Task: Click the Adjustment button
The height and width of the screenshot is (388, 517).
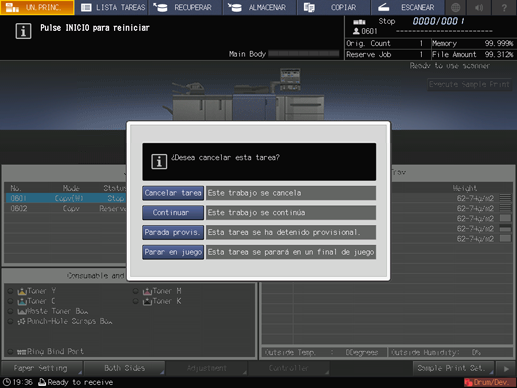Action: pos(206,368)
